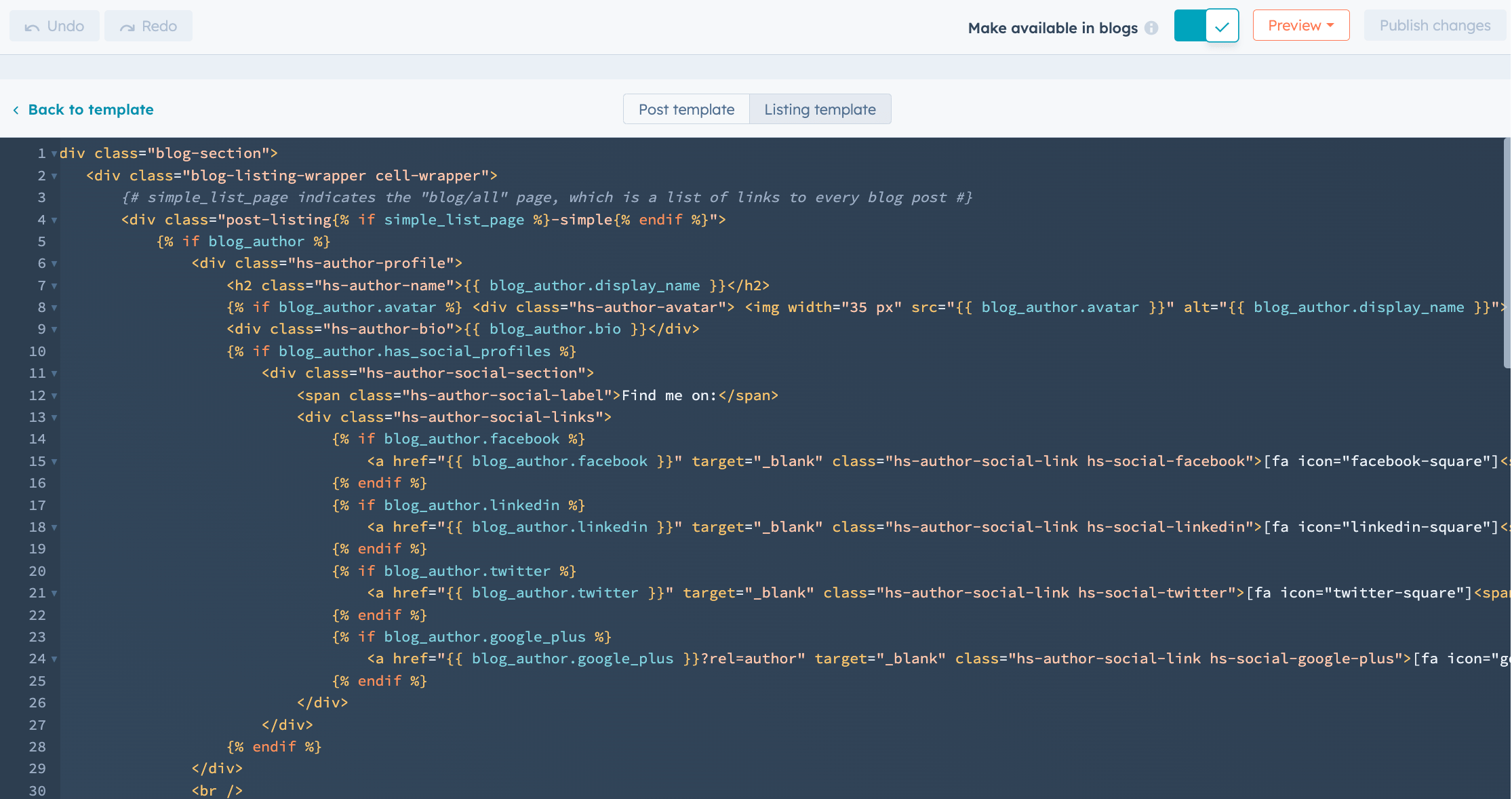Image resolution: width=1512 pixels, height=799 pixels.
Task: Switch to the Post template tab
Action: point(686,109)
